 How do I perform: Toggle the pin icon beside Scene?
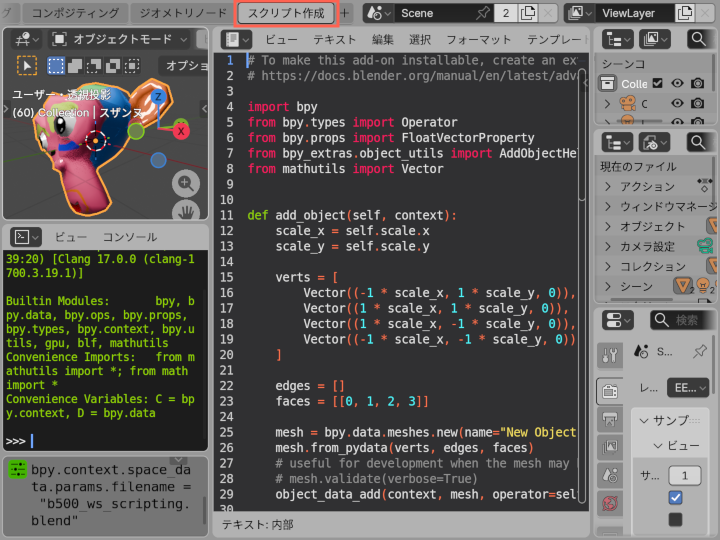click(x=483, y=13)
